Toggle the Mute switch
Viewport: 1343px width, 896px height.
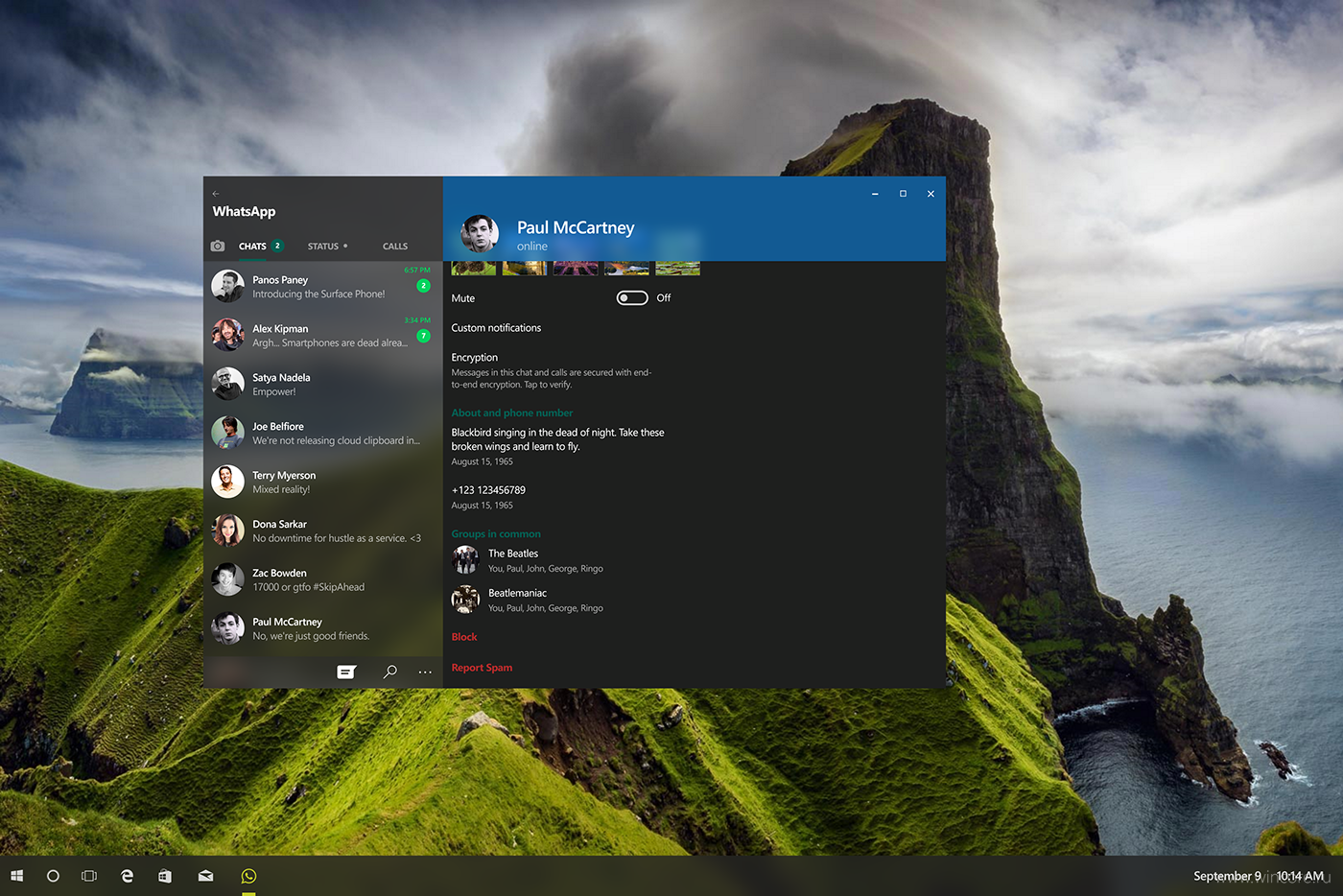(632, 298)
